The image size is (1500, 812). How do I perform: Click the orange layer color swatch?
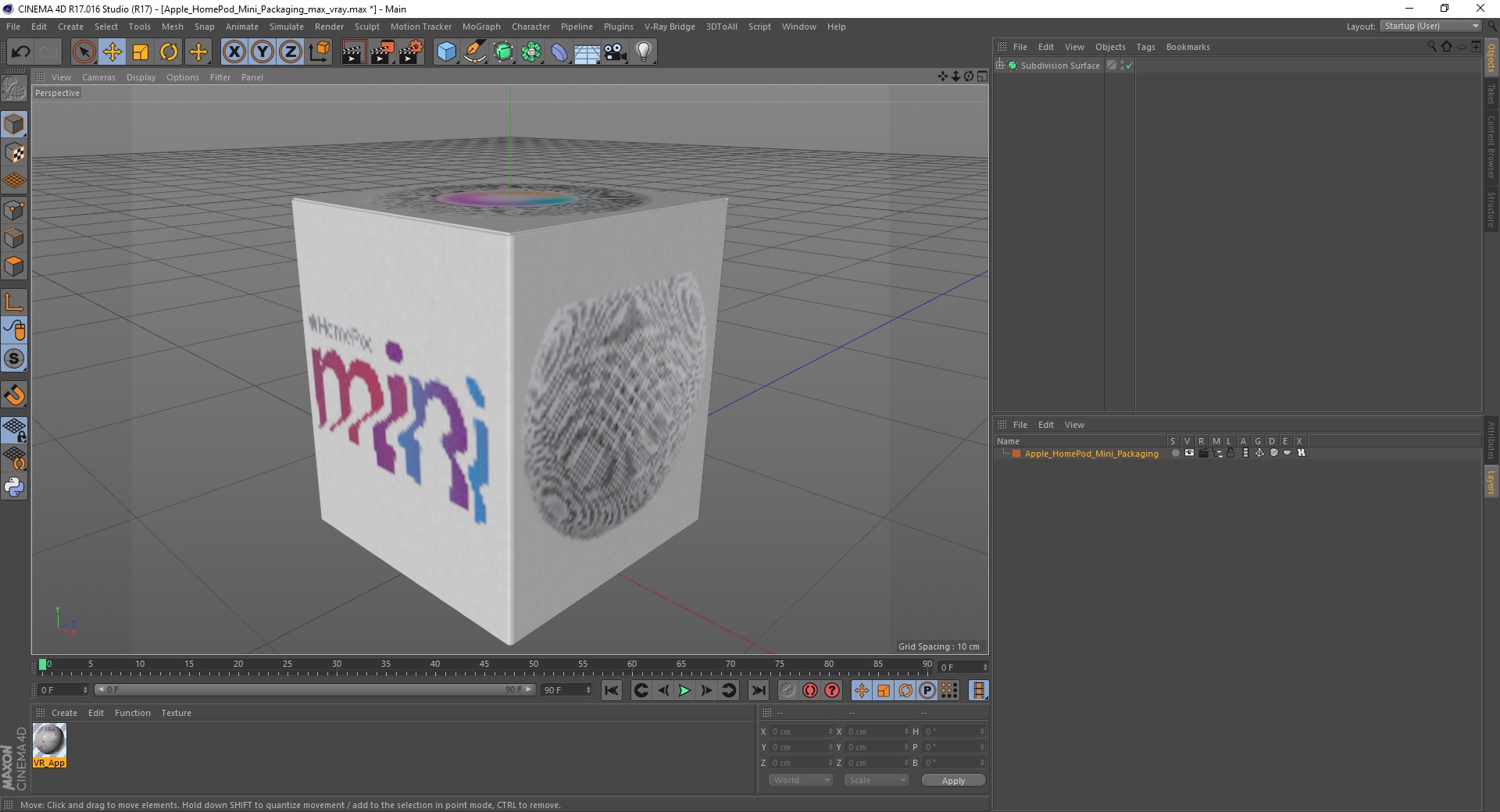coord(1016,454)
